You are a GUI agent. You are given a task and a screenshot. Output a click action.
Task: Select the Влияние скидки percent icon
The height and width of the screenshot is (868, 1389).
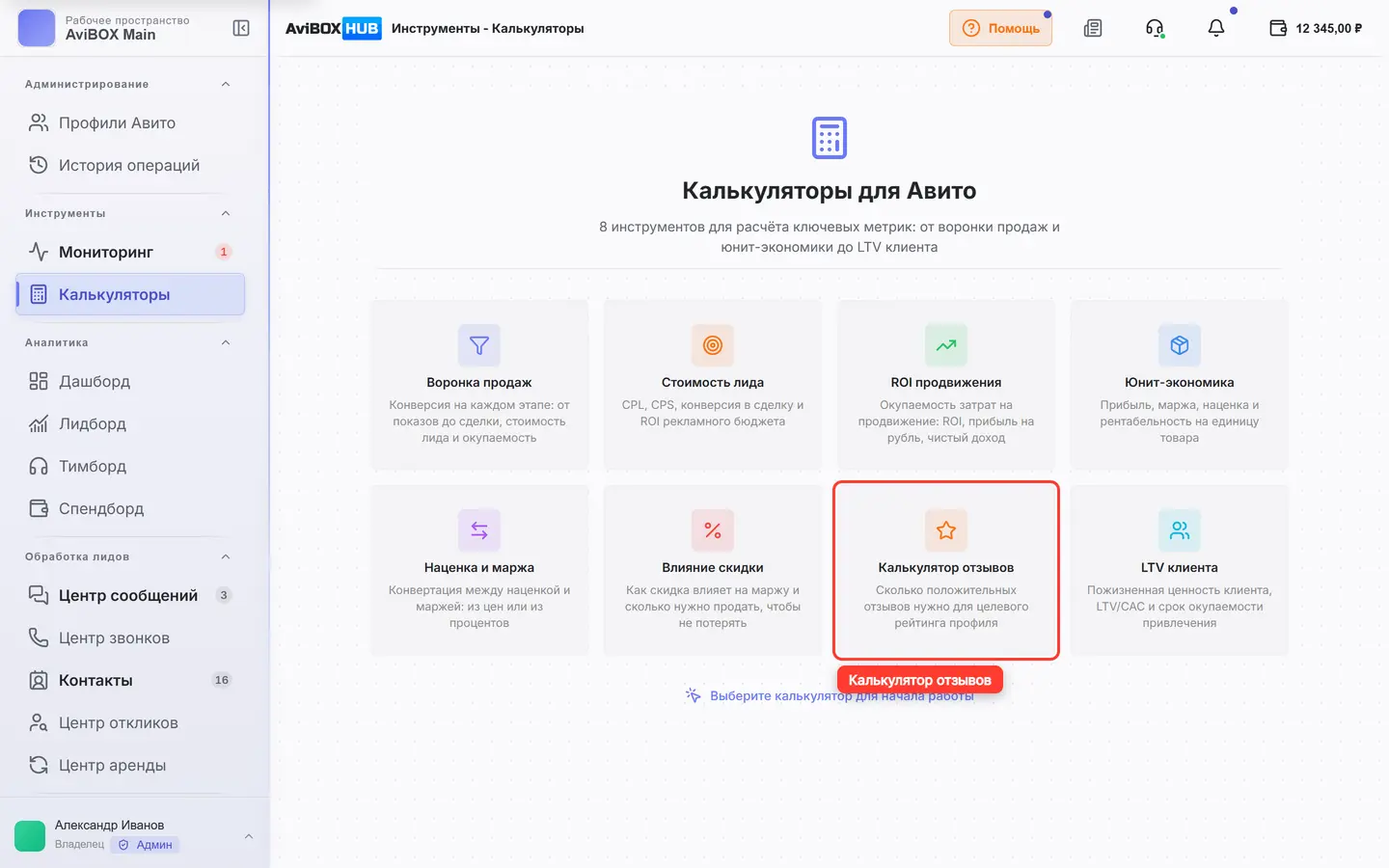coord(713,530)
